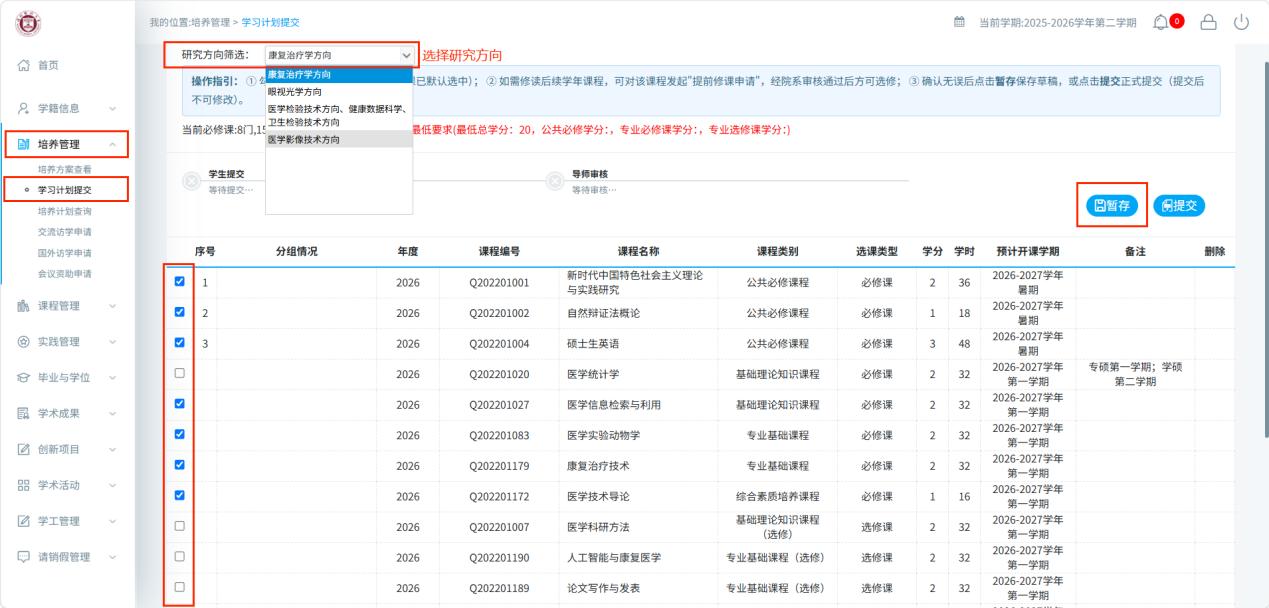Click 学习计划提交 breadcrumb link
The height and width of the screenshot is (608, 1269).
click(x=272, y=22)
